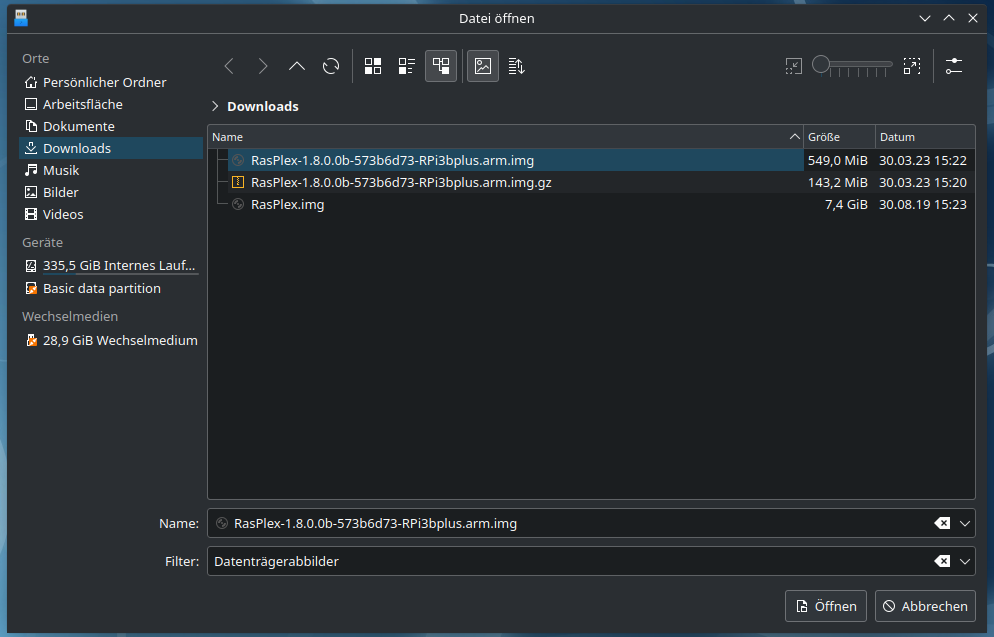Clear the Filter field
Screen dimensions: 994x637
(942, 562)
